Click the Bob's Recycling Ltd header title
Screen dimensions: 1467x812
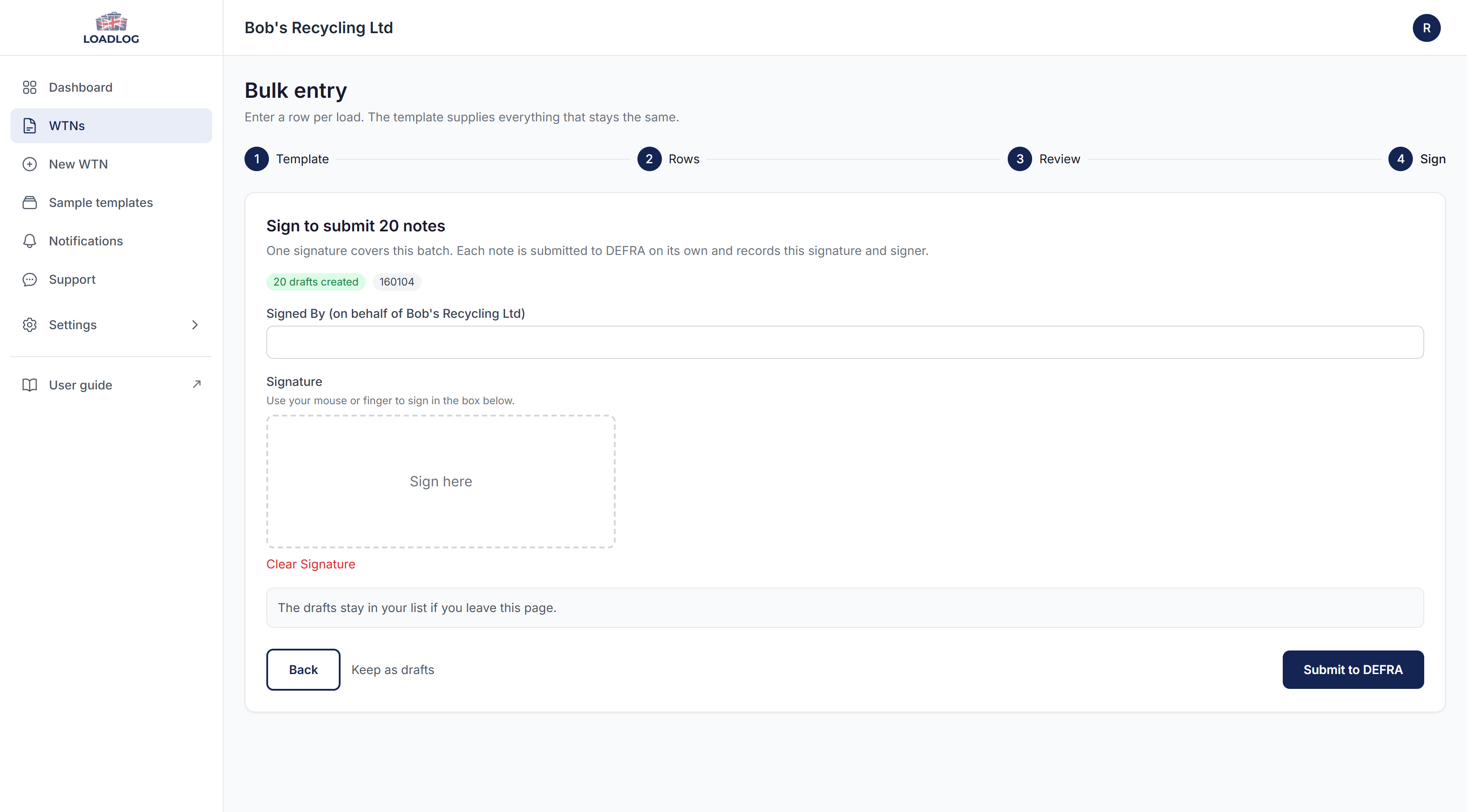tap(318, 28)
